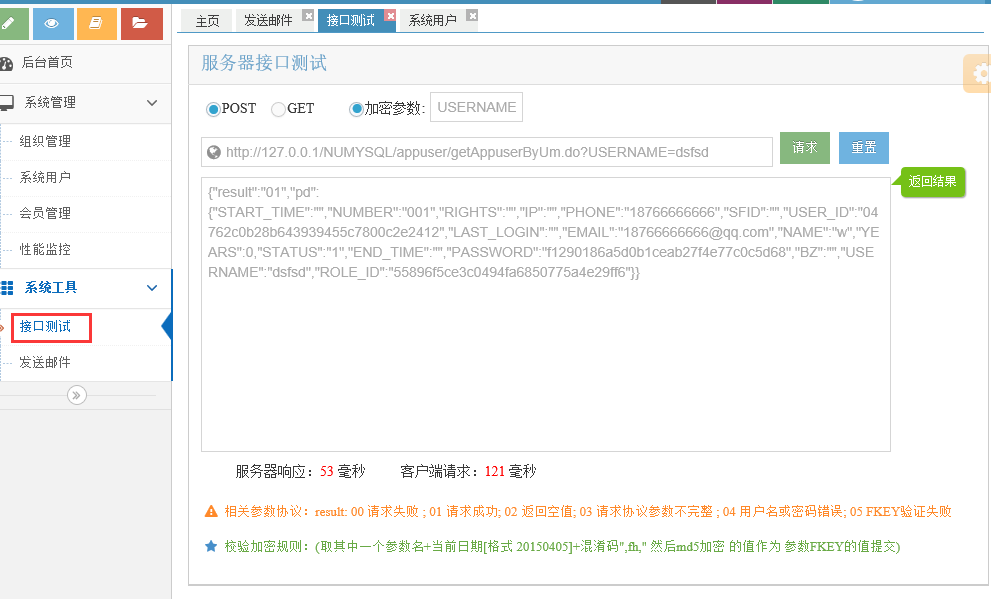This screenshot has width=991, height=599.
Task: Click the request URL input field
Action: tap(487, 152)
